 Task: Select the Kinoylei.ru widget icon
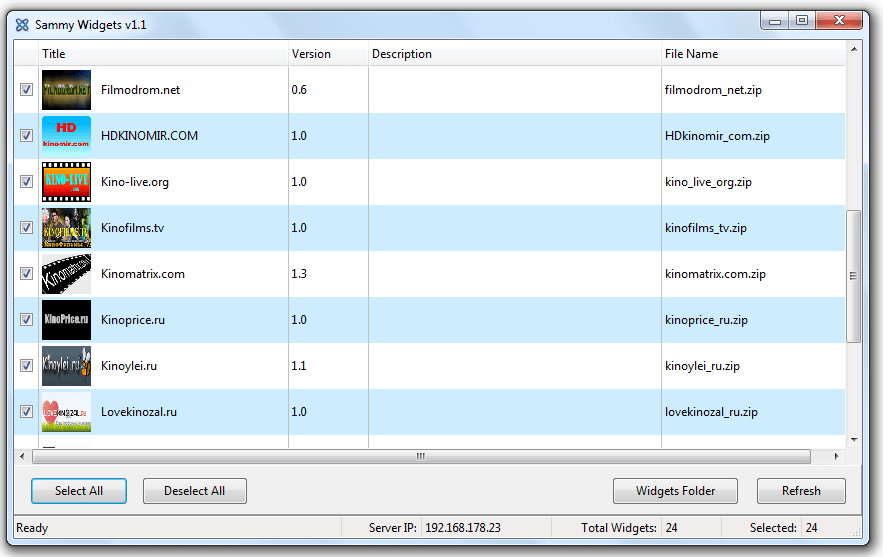[x=66, y=366]
